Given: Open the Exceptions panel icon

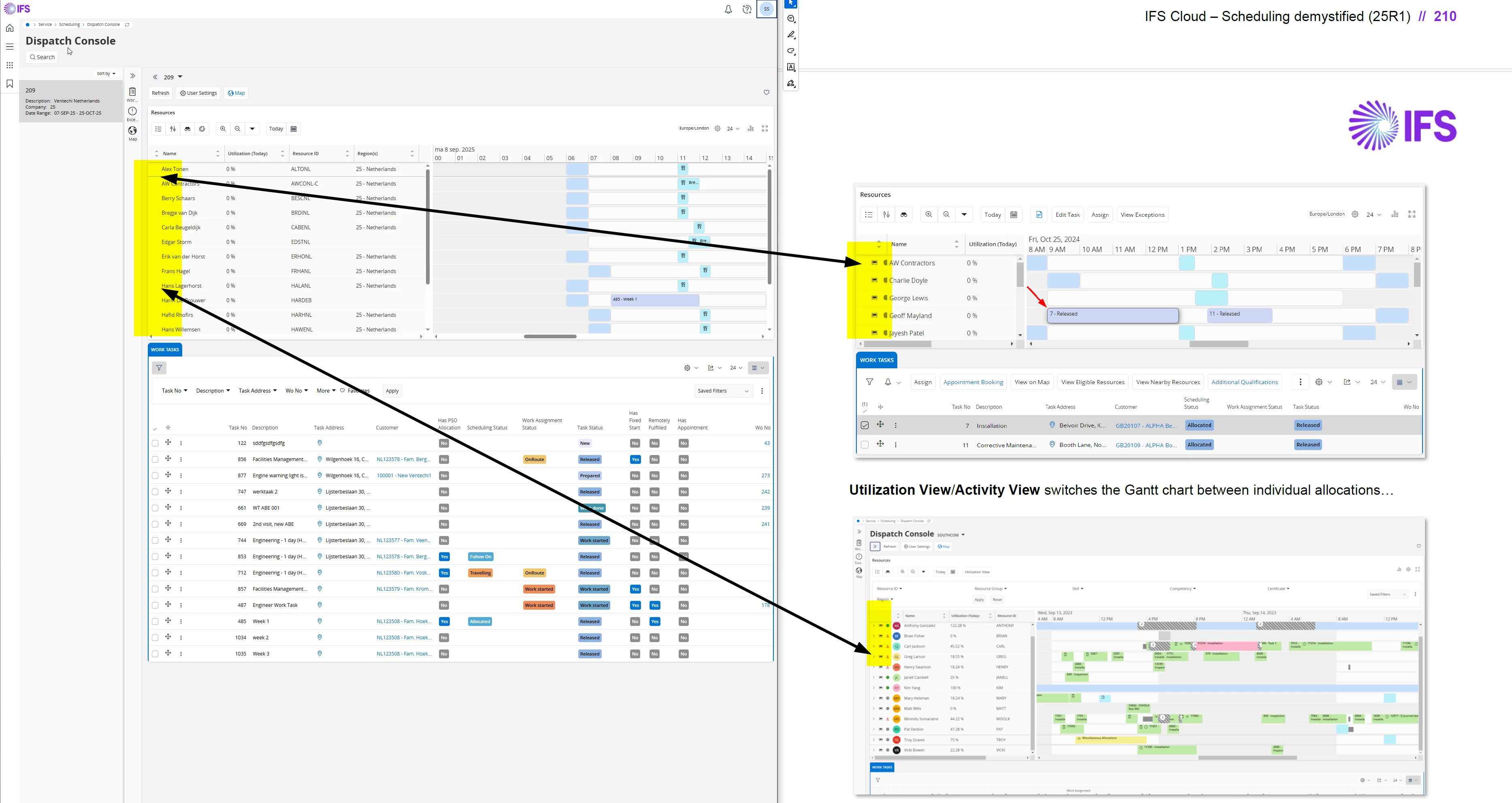Looking at the screenshot, I should click(133, 111).
